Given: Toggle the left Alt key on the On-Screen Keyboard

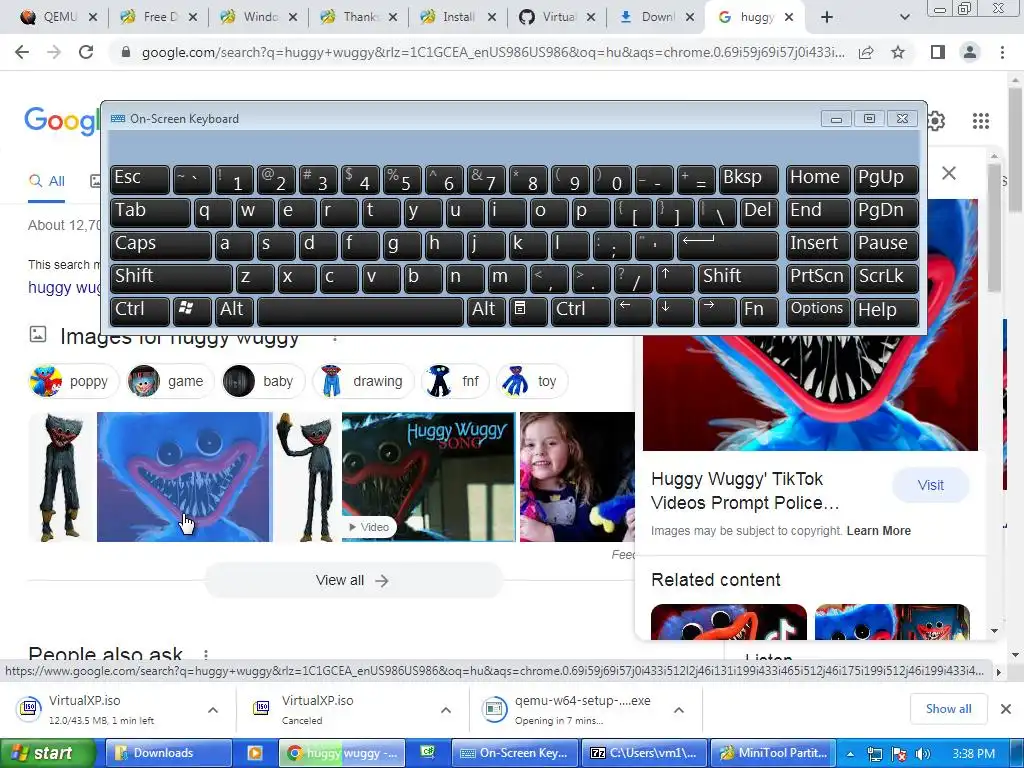Looking at the screenshot, I should [234, 310].
